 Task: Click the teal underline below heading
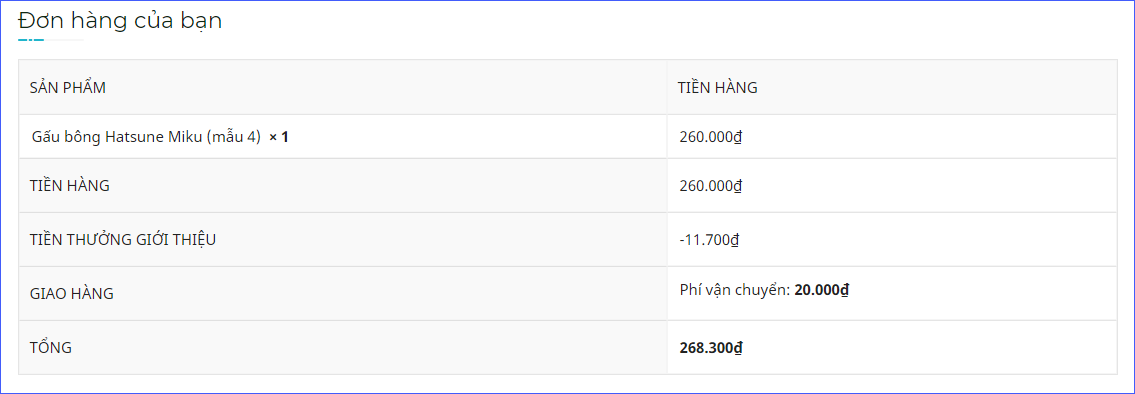tap(31, 40)
